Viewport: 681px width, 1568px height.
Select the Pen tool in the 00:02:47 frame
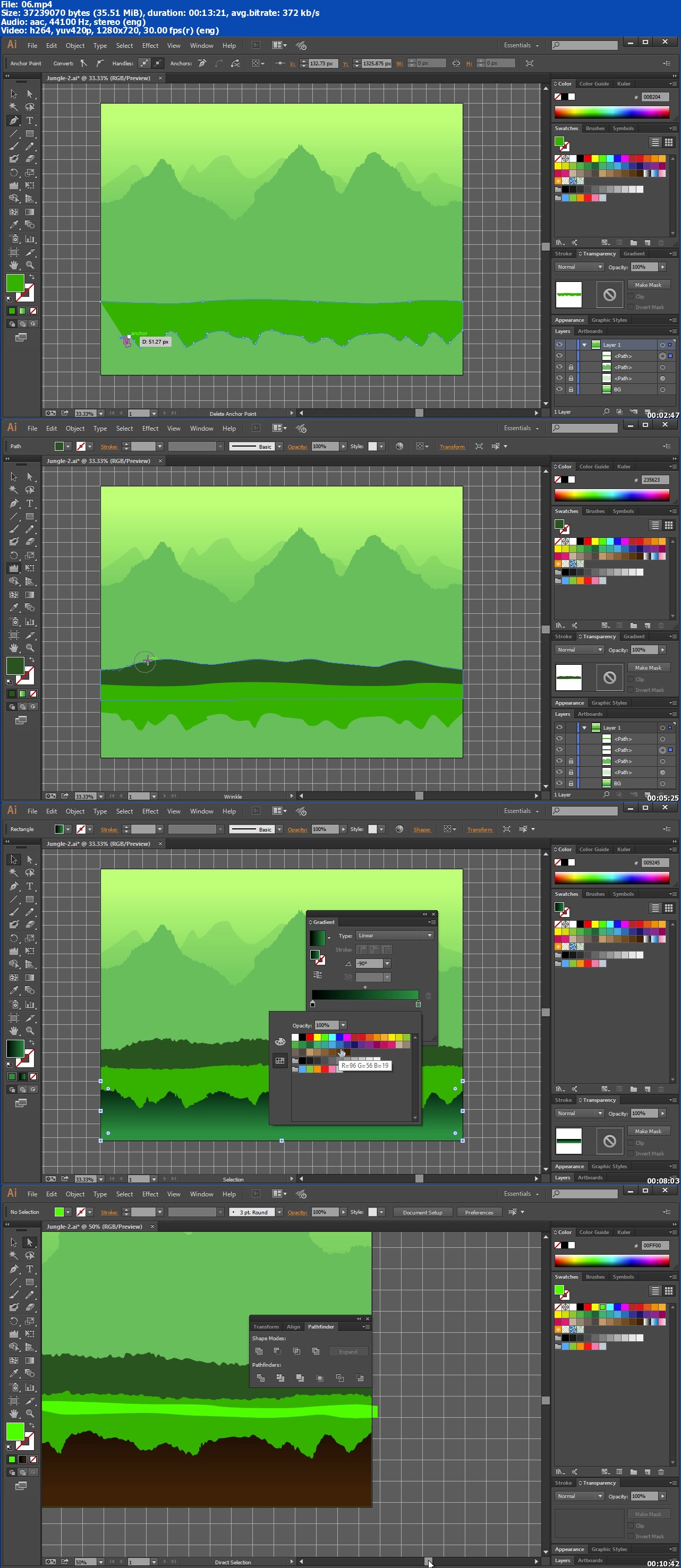(13, 121)
